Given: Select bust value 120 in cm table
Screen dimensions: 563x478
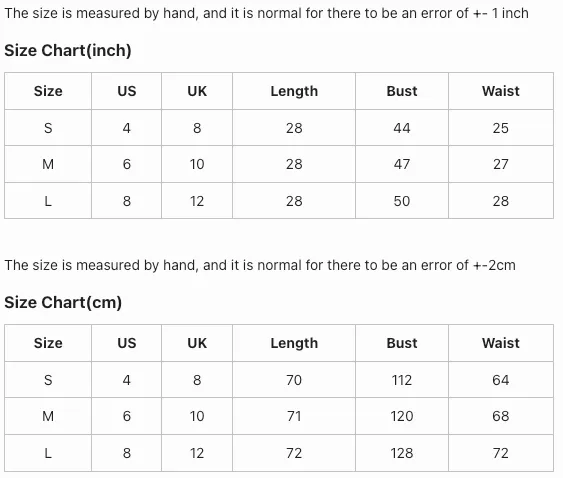Looking at the screenshot, I should tap(402, 416).
